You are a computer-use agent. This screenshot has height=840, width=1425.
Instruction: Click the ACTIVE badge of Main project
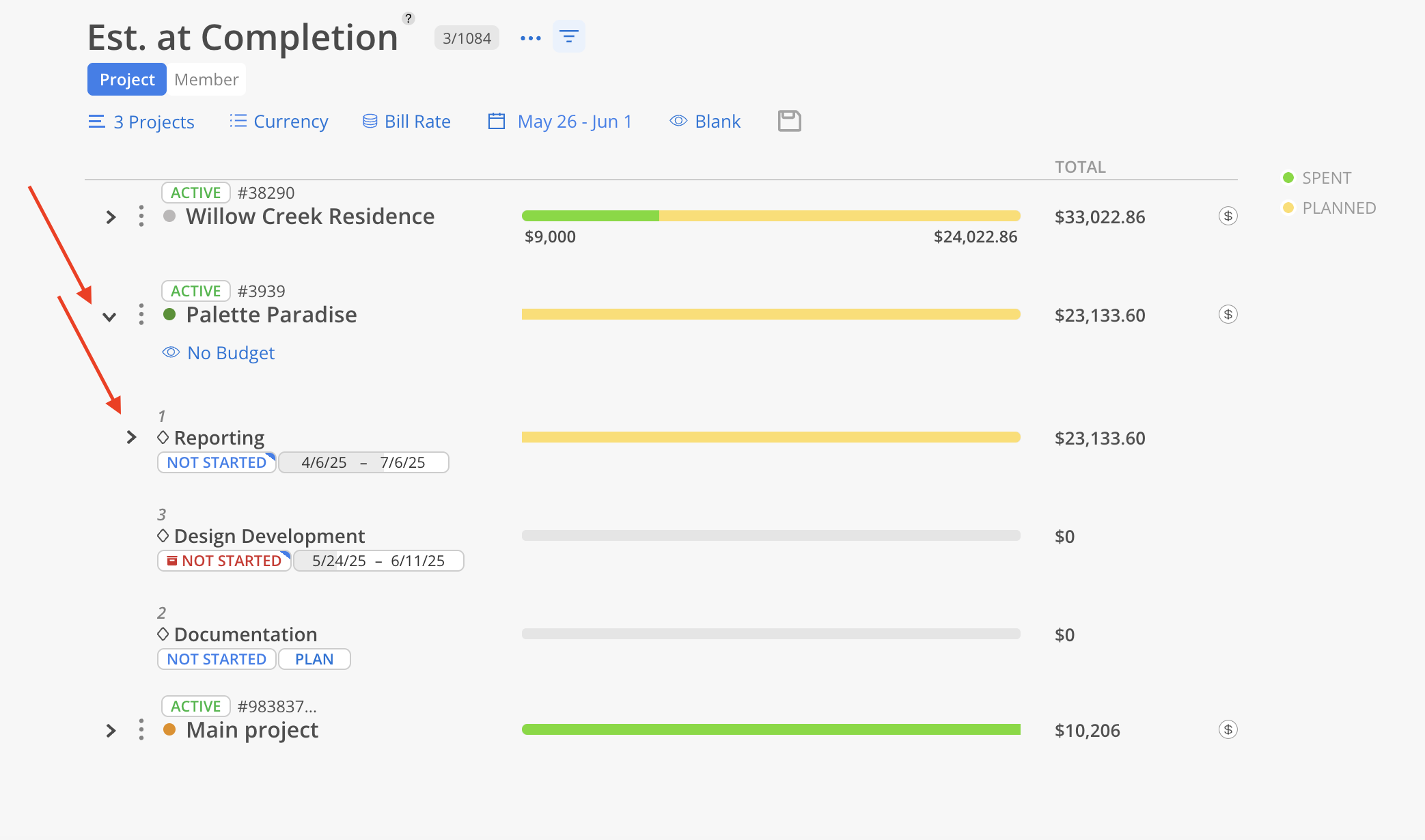pos(195,706)
